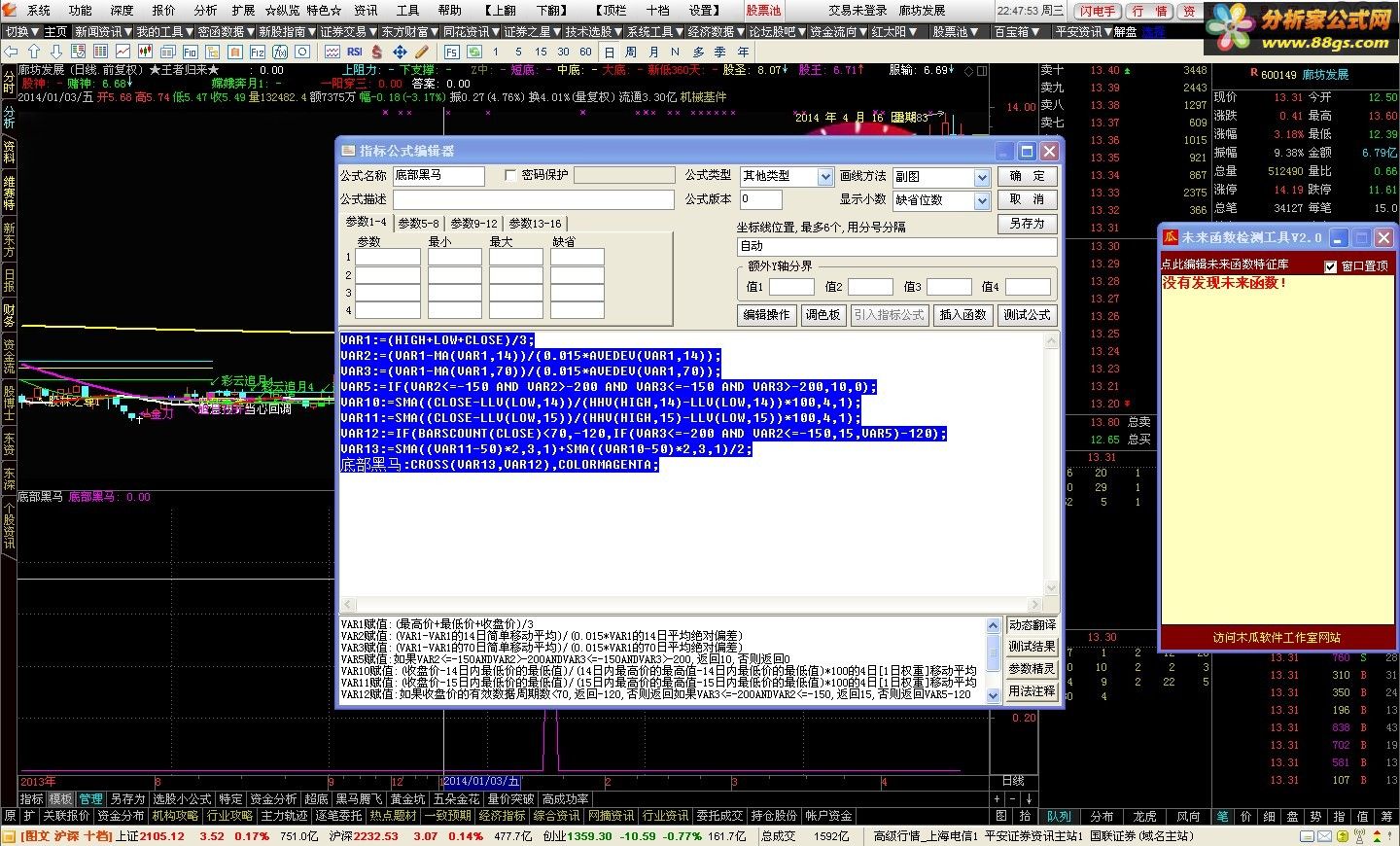Click the F10 company info icon
Screen dimensions: 1400x846
coord(190,52)
